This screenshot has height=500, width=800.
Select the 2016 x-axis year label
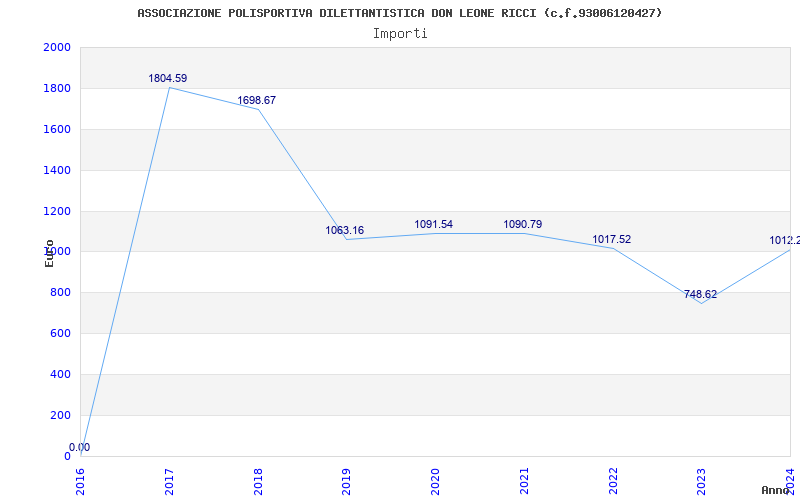click(x=81, y=481)
